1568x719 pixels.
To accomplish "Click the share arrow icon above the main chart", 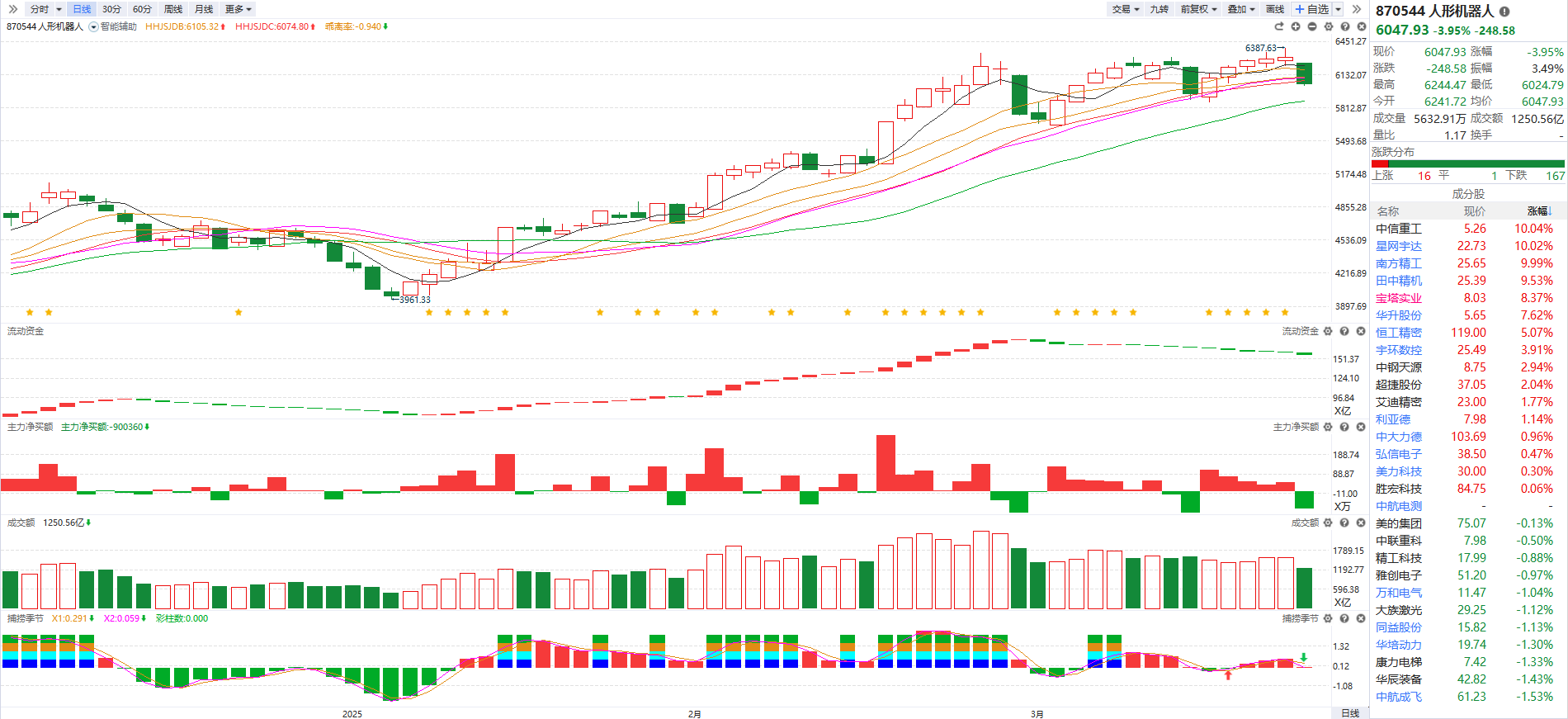I will click(x=1279, y=26).
